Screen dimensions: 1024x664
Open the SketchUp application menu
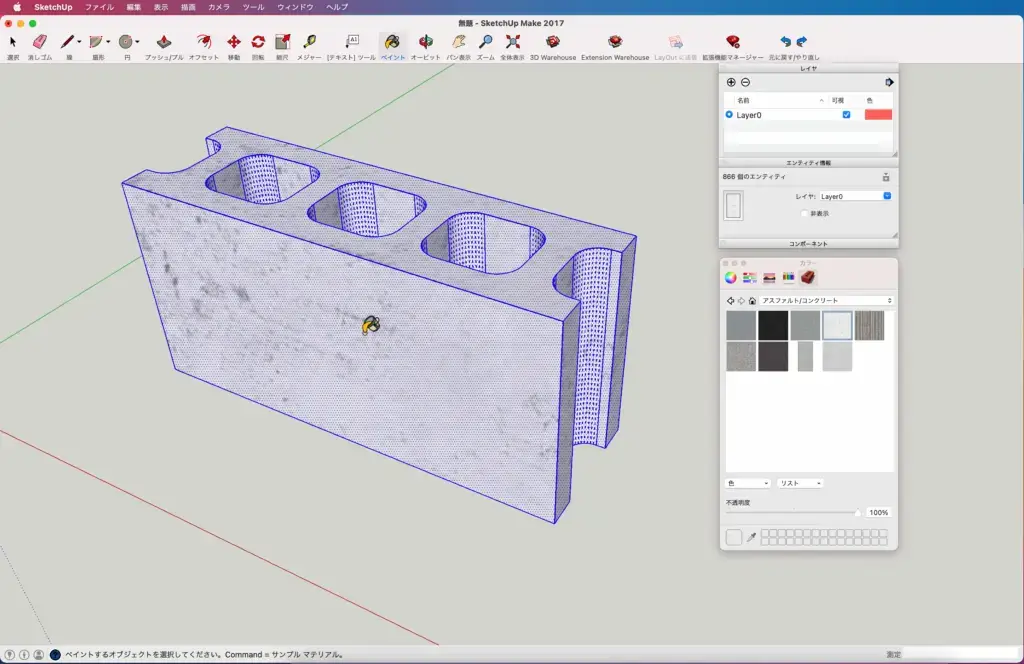tap(53, 7)
